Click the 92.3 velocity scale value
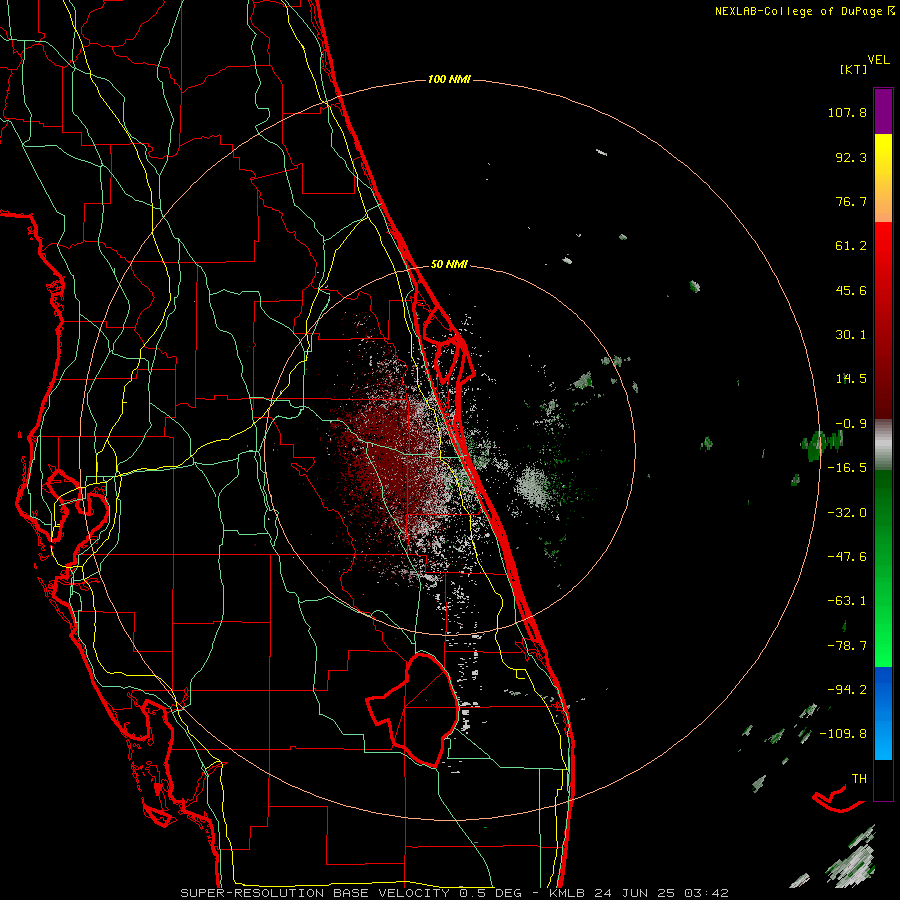The width and height of the screenshot is (900, 900). click(x=851, y=157)
